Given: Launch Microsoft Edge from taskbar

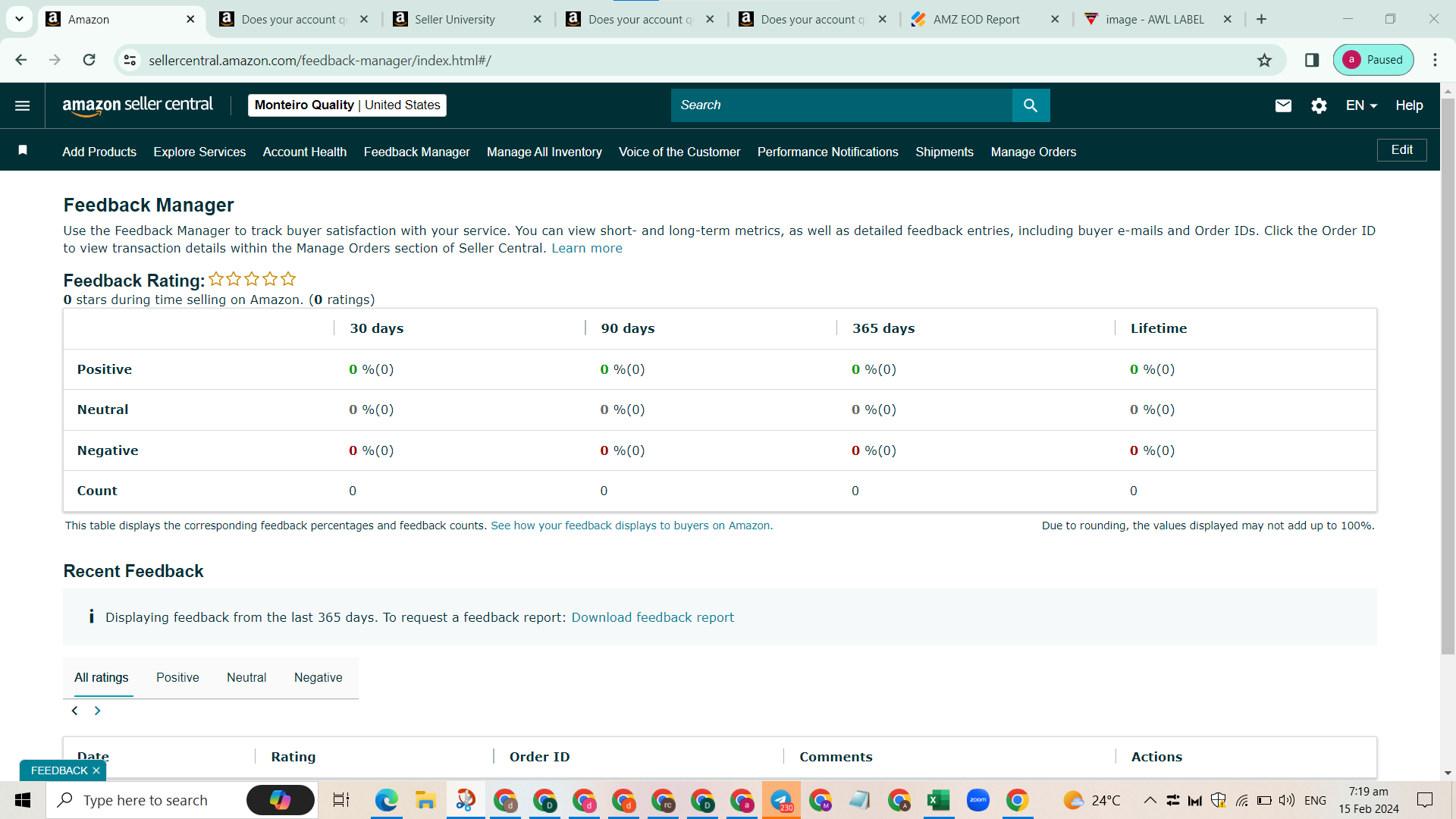Looking at the screenshot, I should click(x=387, y=800).
